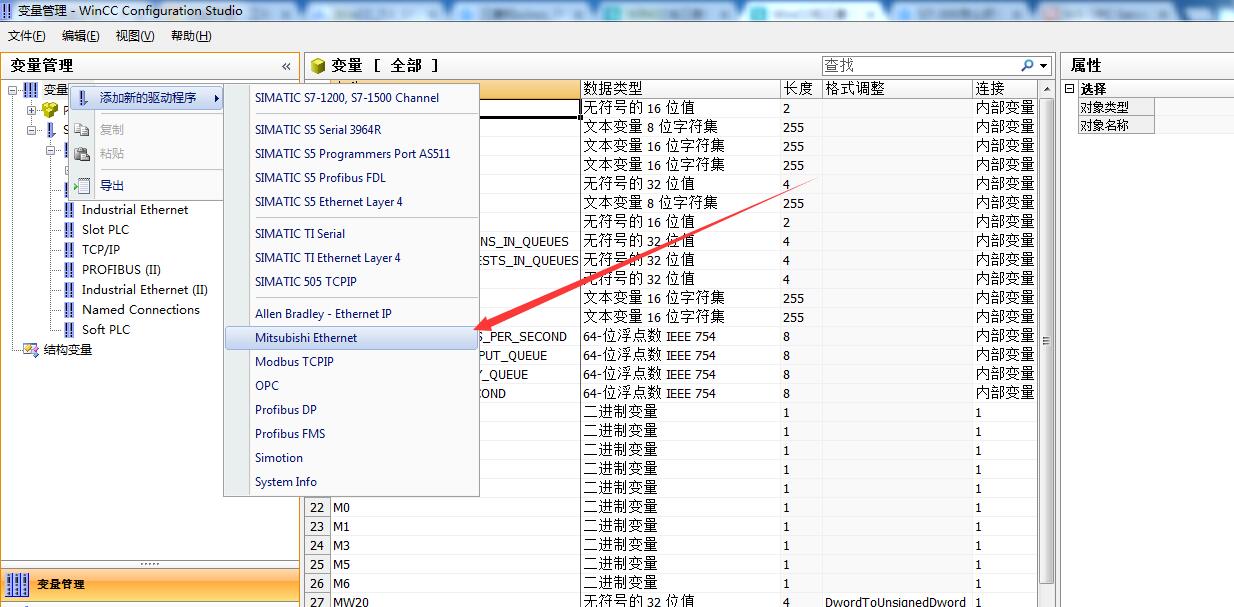Collapse the 变量管理 root tree node
The height and width of the screenshot is (607, 1234).
[x=13, y=90]
